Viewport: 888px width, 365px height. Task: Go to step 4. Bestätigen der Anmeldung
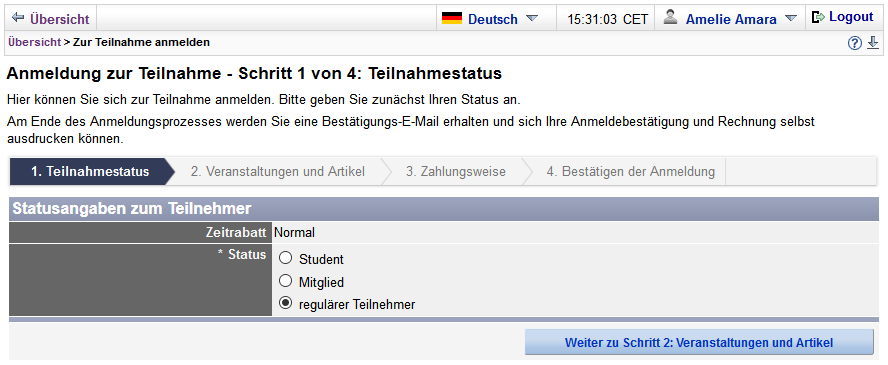coord(630,171)
